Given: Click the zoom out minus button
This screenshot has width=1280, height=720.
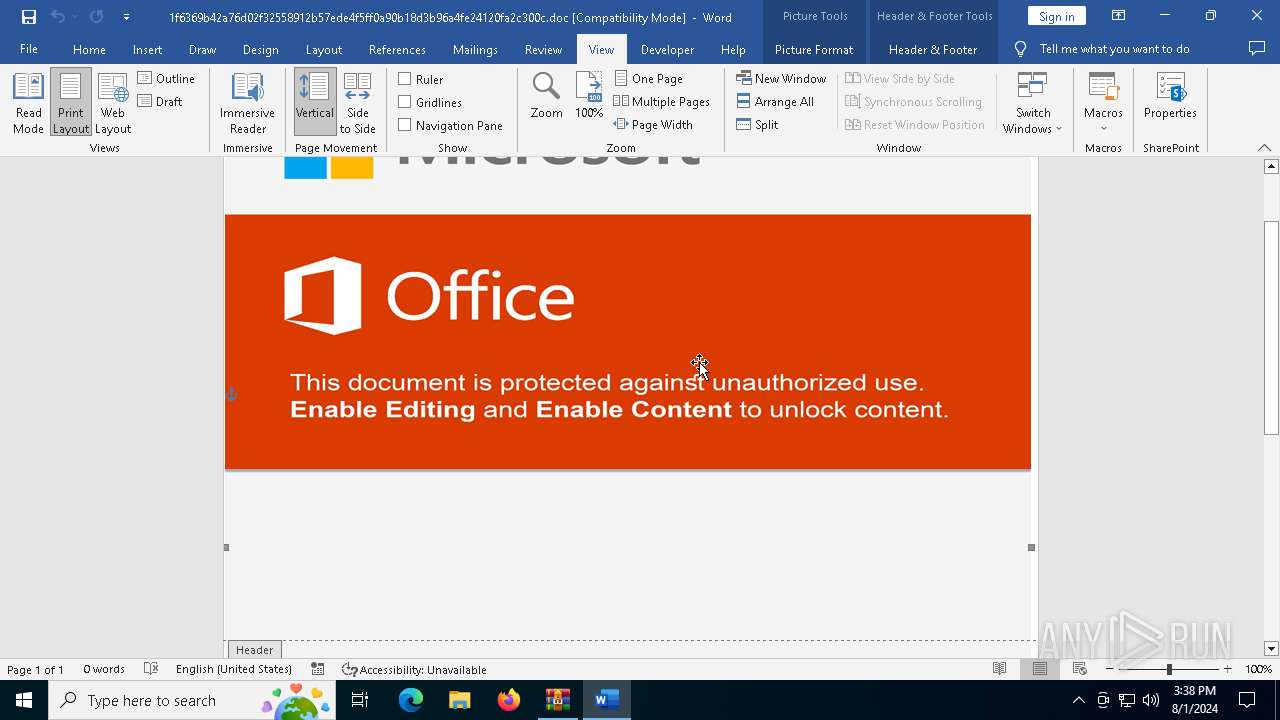Looking at the screenshot, I should point(1110,669).
